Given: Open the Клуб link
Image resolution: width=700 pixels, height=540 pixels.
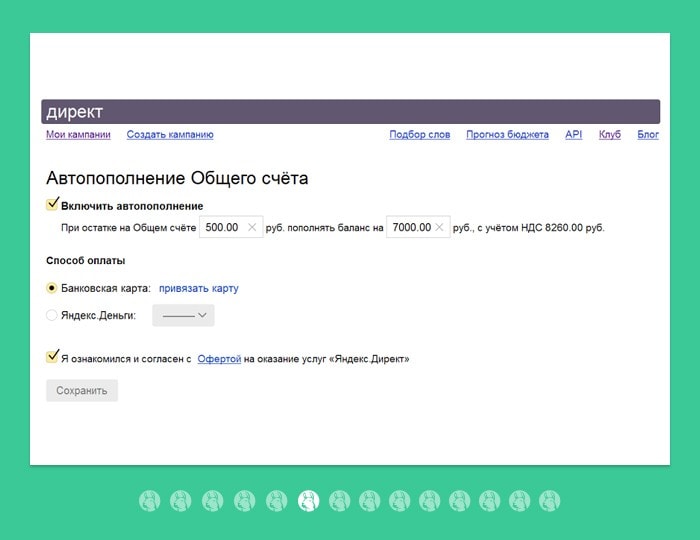Looking at the screenshot, I should [610, 134].
